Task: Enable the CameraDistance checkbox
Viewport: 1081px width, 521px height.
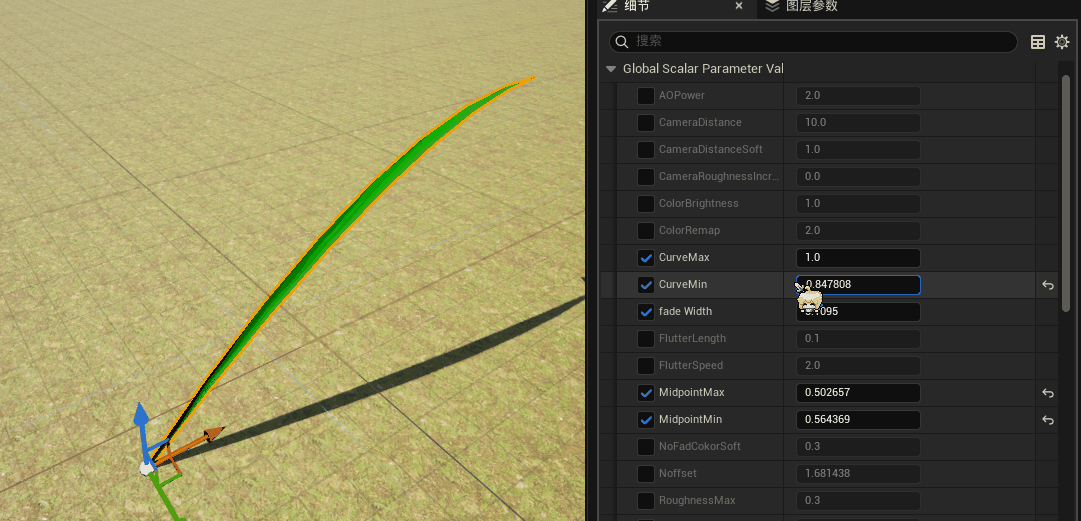Action: (646, 123)
